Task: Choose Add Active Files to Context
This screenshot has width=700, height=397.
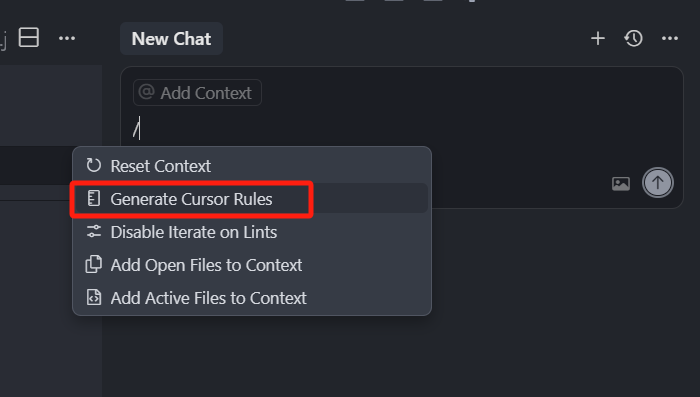Action: click(x=252, y=298)
